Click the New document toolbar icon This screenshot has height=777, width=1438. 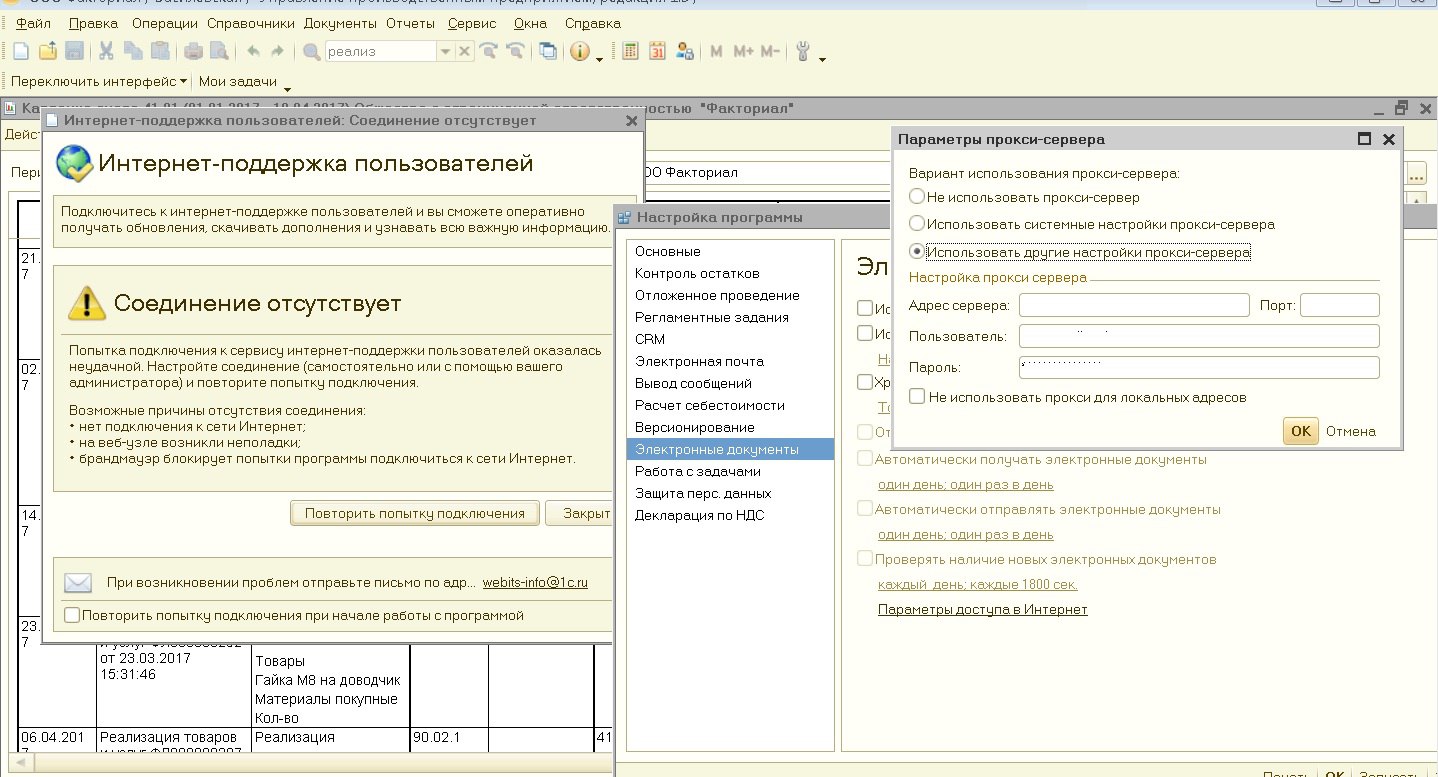tap(22, 52)
